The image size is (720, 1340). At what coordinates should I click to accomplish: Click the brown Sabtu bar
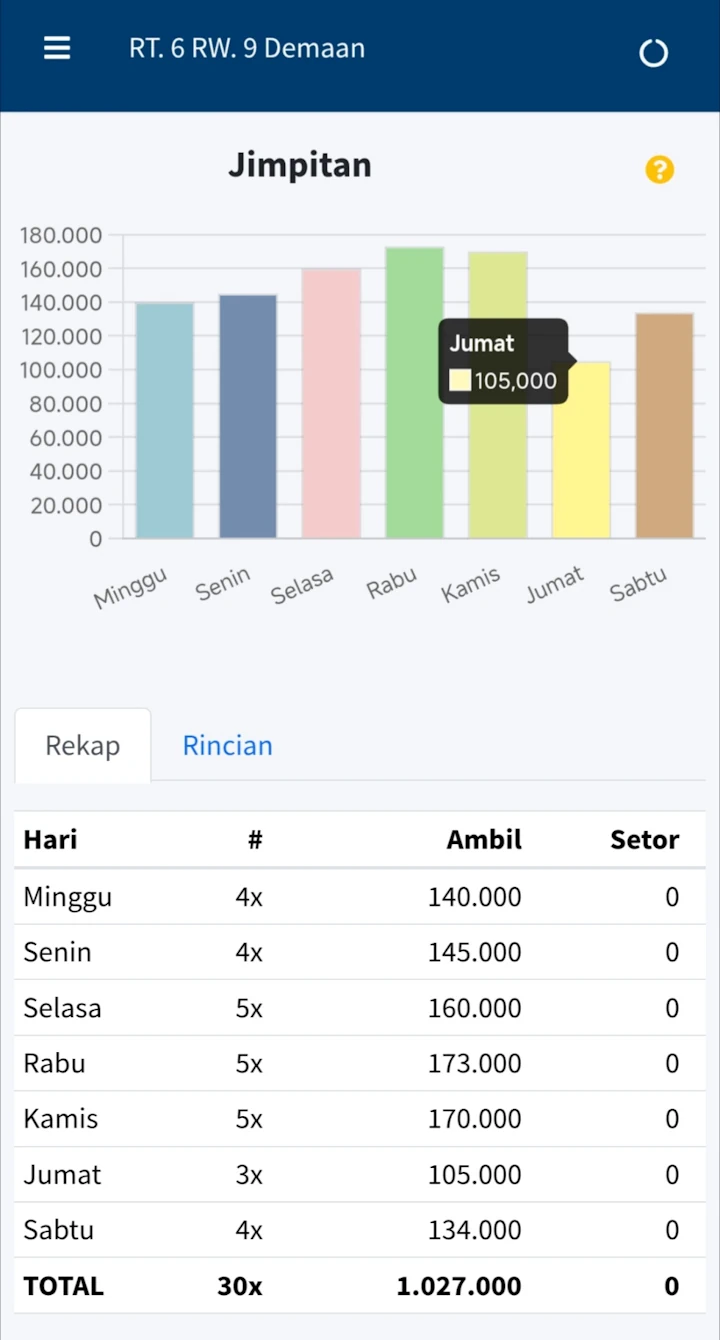pyautogui.click(x=664, y=426)
